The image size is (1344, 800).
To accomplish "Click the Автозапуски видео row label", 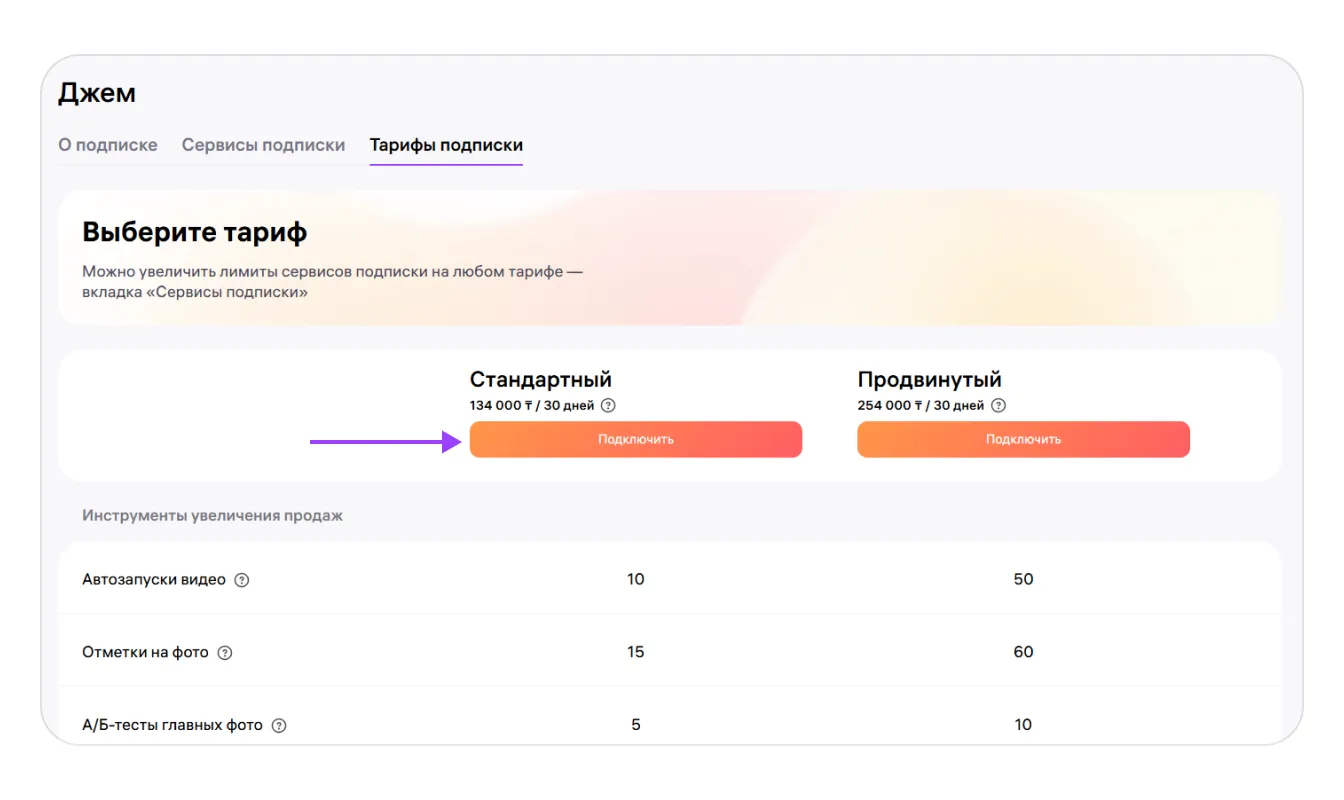I will [154, 580].
